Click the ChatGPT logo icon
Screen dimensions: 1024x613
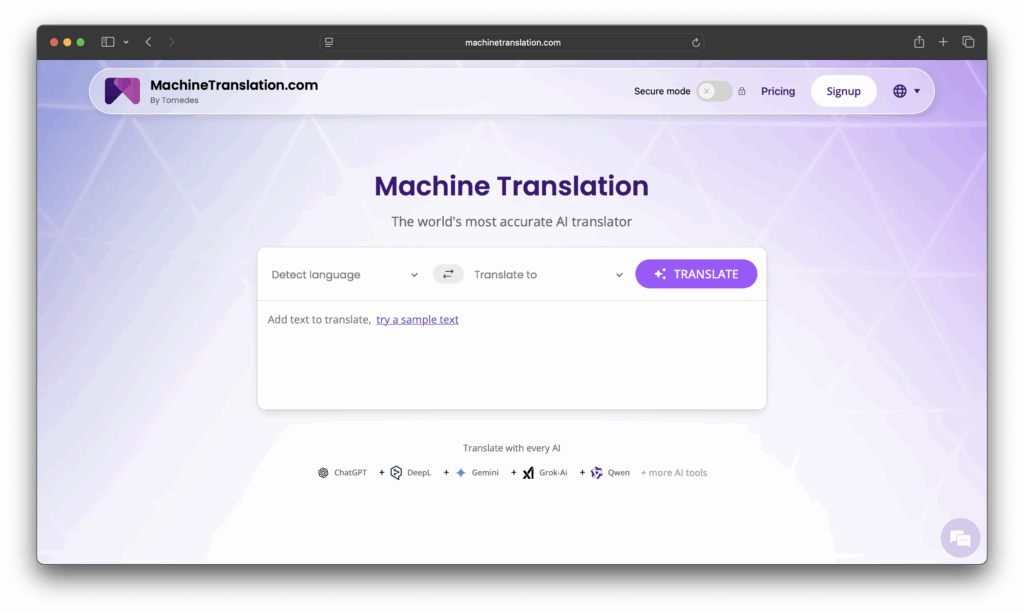pos(323,473)
